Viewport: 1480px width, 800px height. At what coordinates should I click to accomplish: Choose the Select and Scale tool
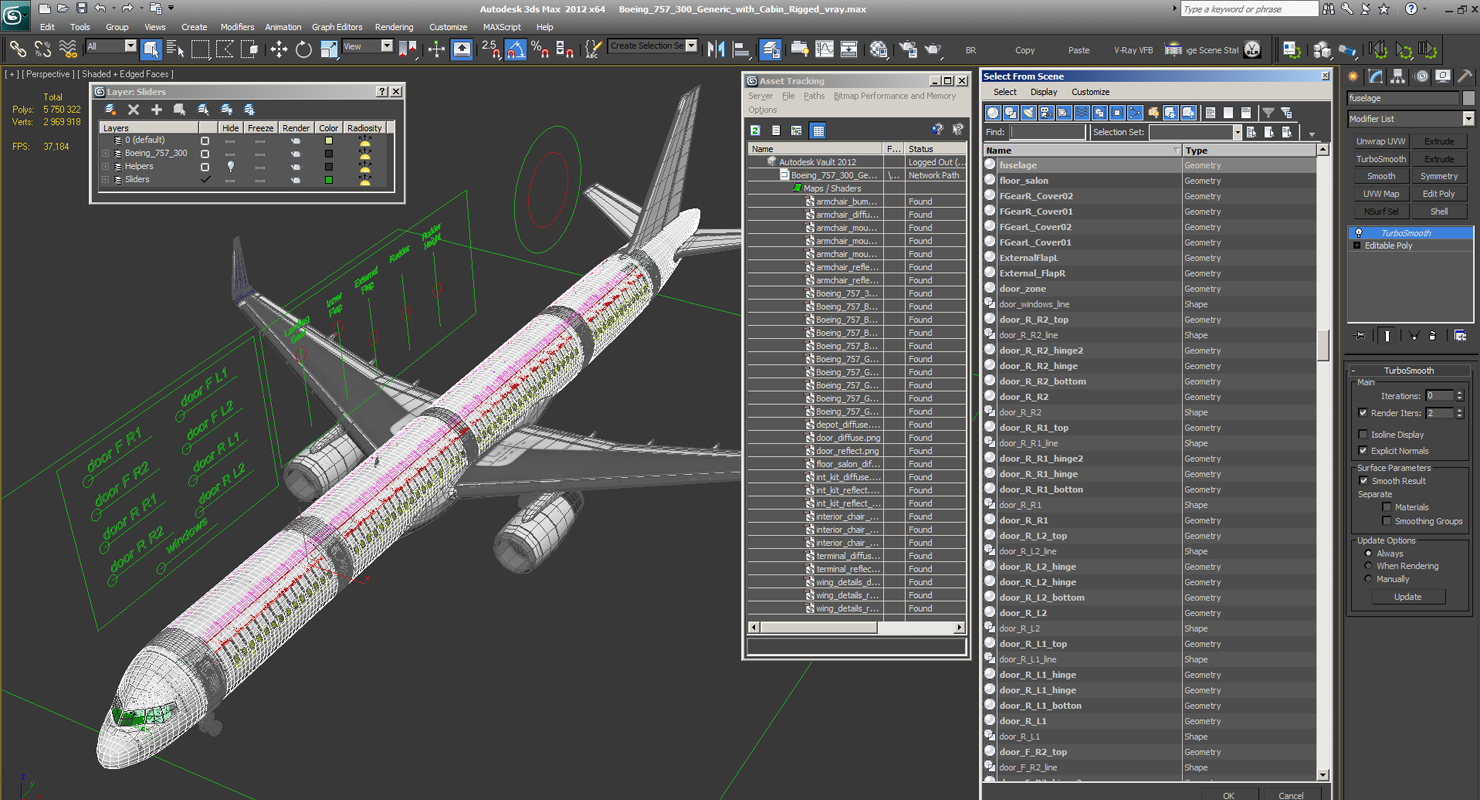(x=329, y=48)
